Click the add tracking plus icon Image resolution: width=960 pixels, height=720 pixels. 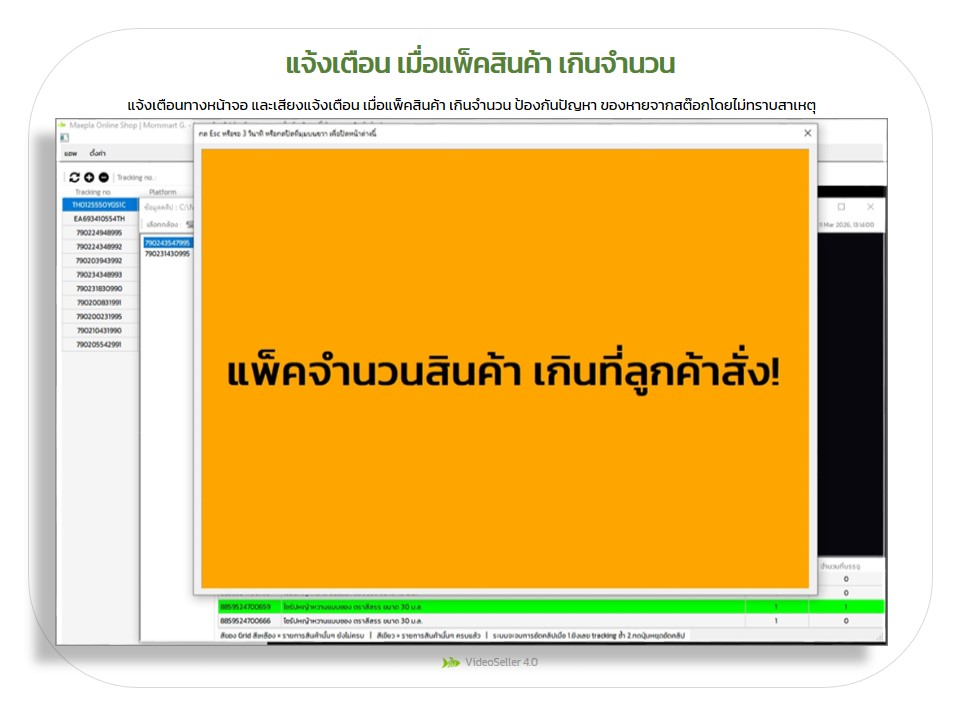pyautogui.click(x=89, y=177)
